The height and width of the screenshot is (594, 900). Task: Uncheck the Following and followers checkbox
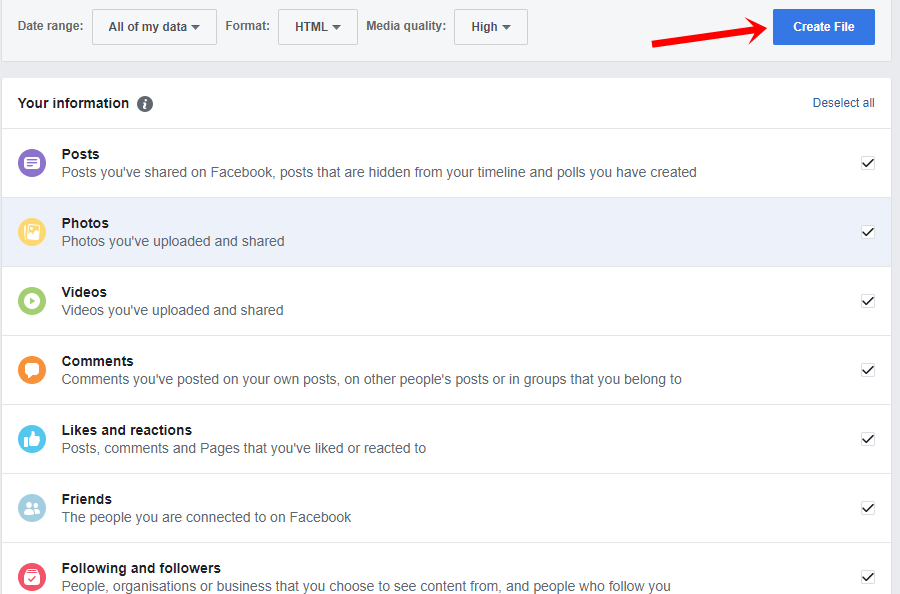coord(868,577)
